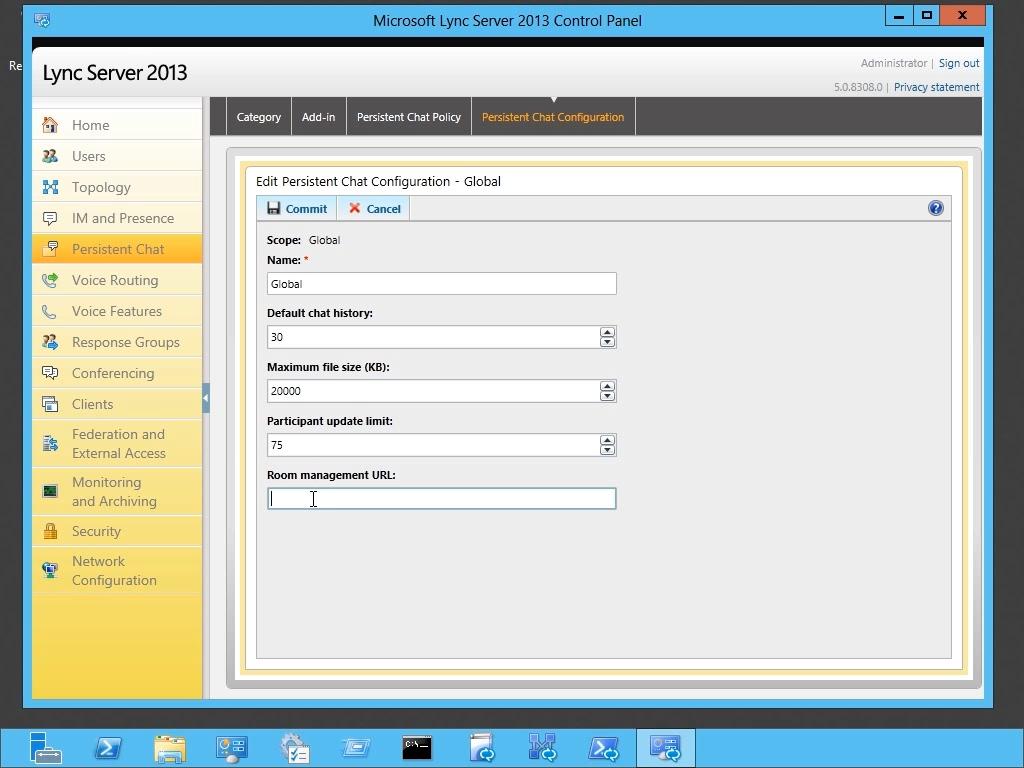
Task: Click the Federation and External Access icon
Action: 50,443
